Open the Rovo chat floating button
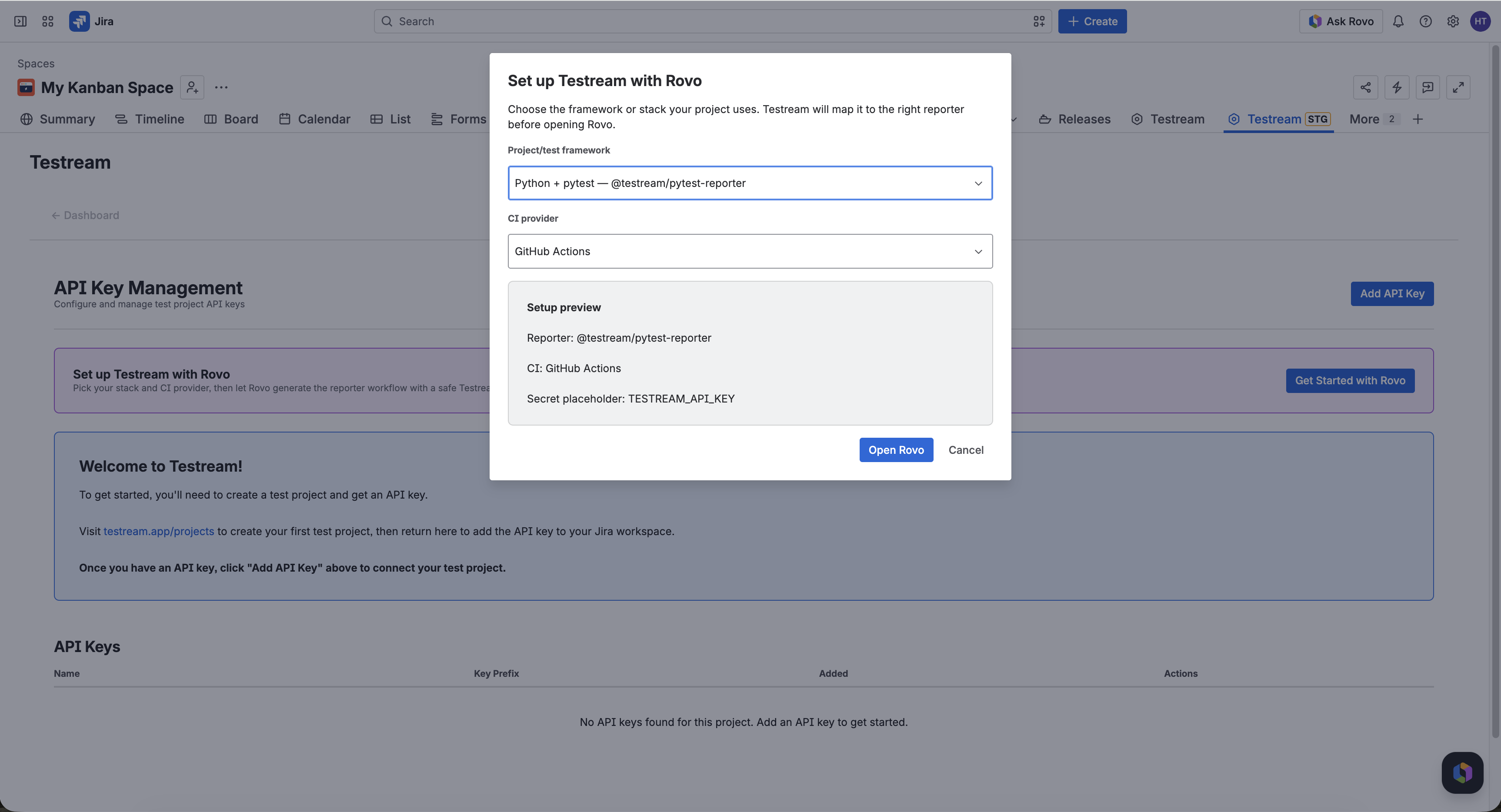The image size is (1501, 812). tap(1462, 773)
